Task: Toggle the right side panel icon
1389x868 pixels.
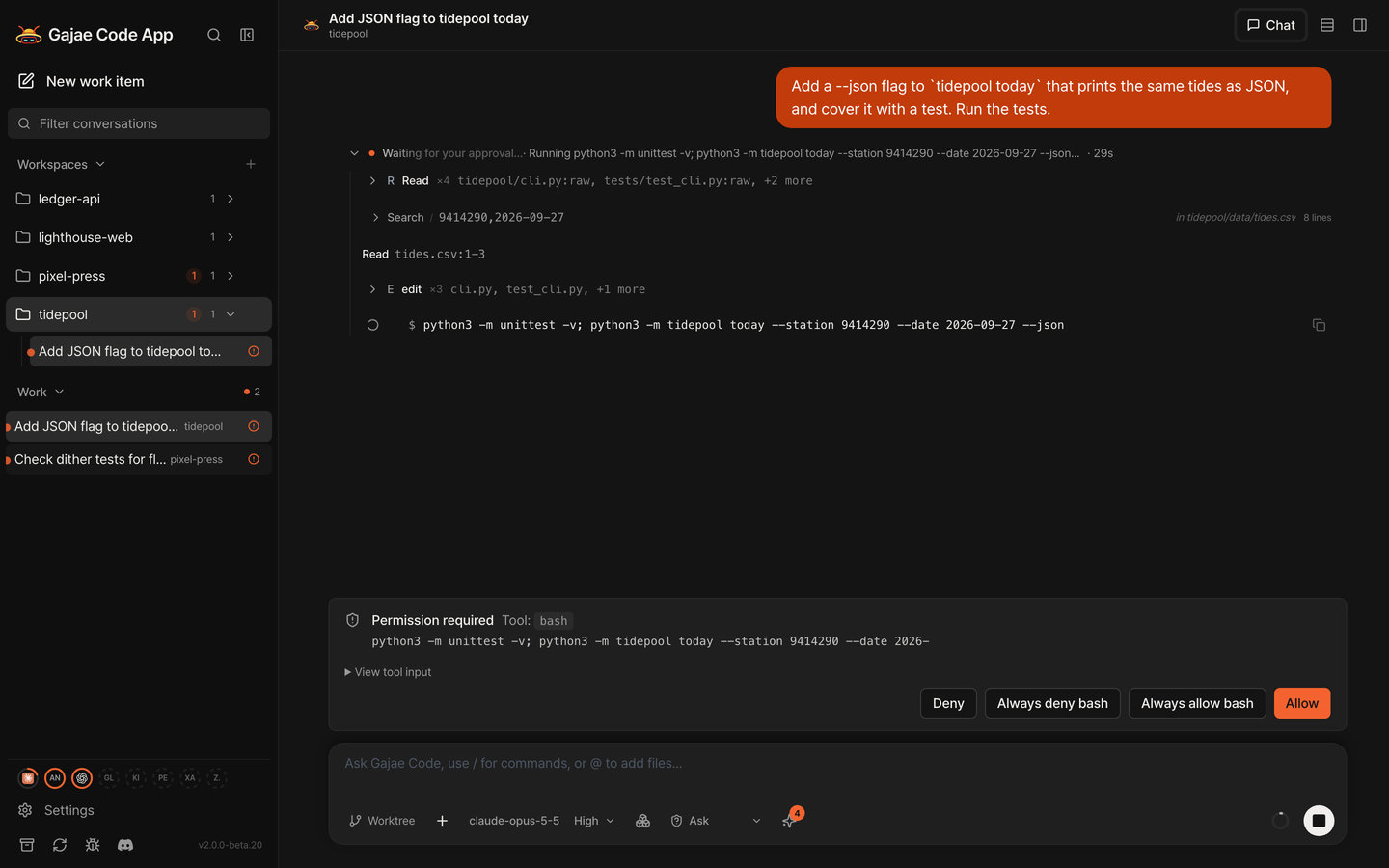Action: [1360, 25]
